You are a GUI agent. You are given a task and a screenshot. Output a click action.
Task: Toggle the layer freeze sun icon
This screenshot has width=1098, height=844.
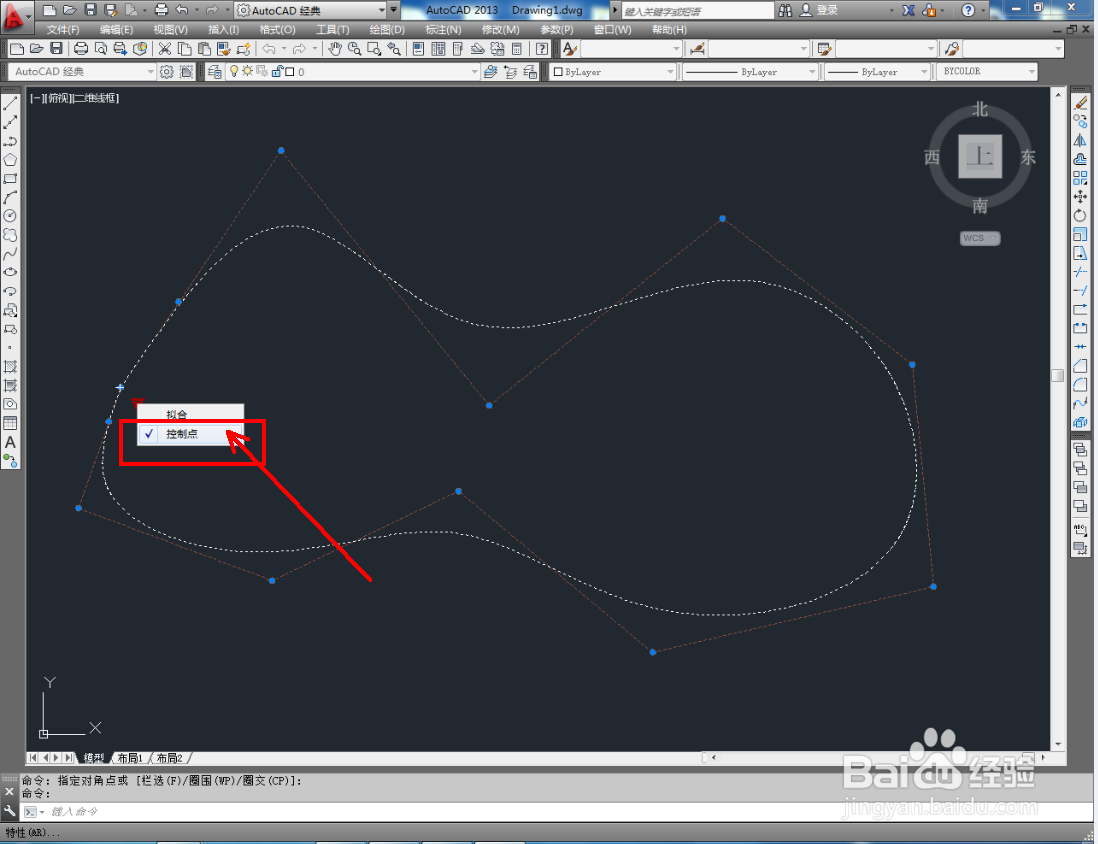[x=248, y=71]
